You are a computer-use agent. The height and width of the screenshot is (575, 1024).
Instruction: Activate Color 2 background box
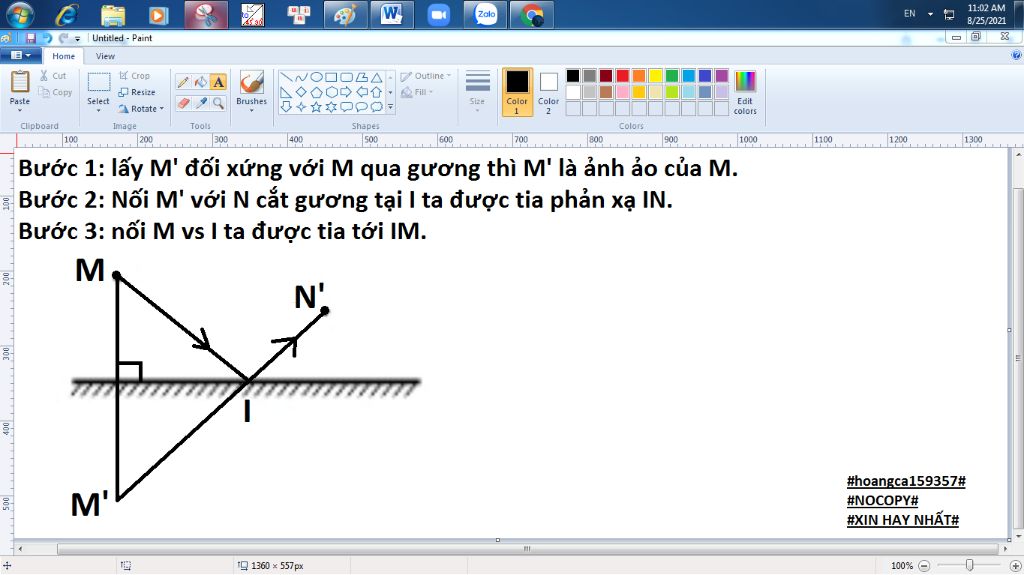point(549,91)
